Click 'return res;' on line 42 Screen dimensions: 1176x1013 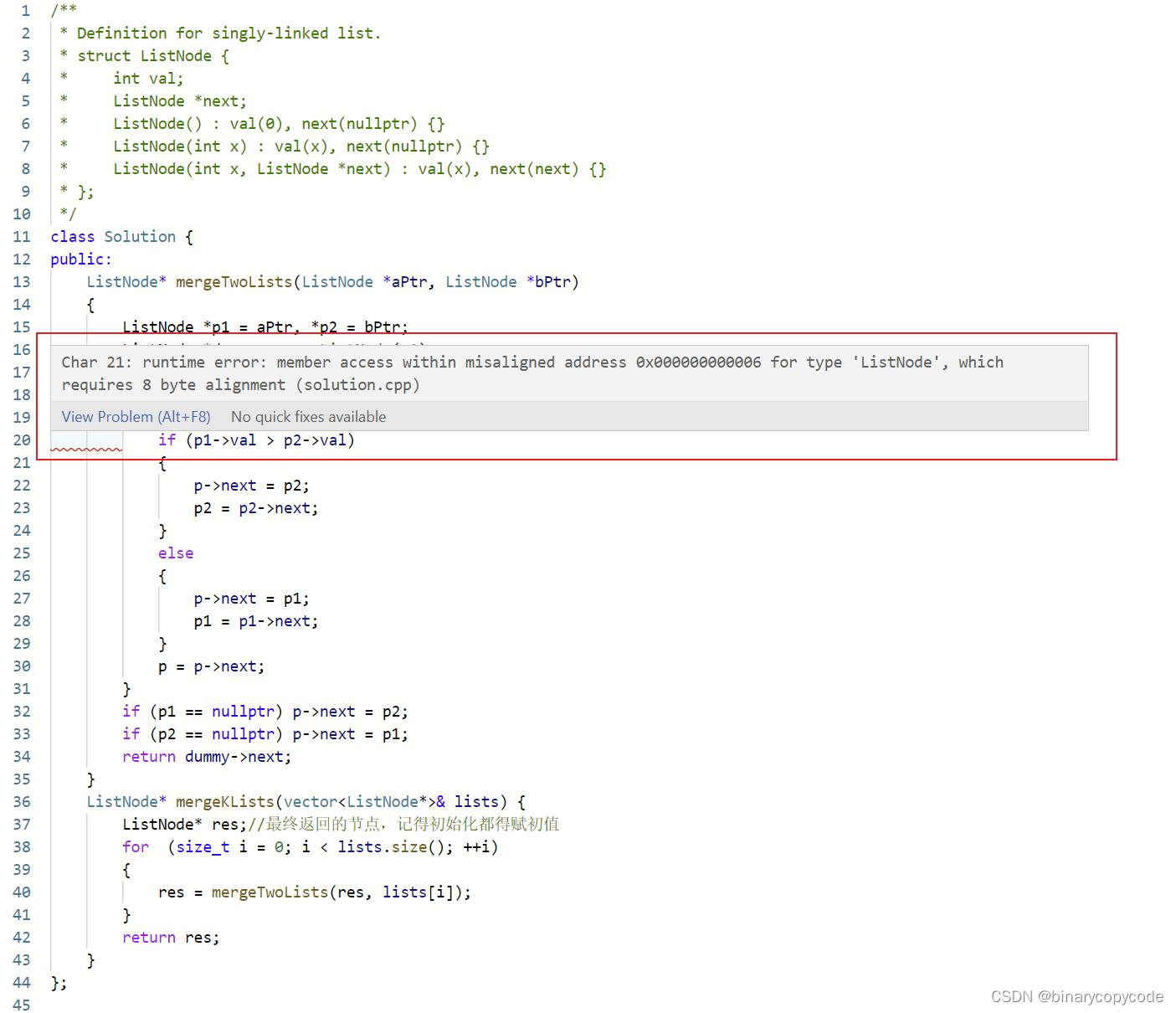click(x=171, y=938)
